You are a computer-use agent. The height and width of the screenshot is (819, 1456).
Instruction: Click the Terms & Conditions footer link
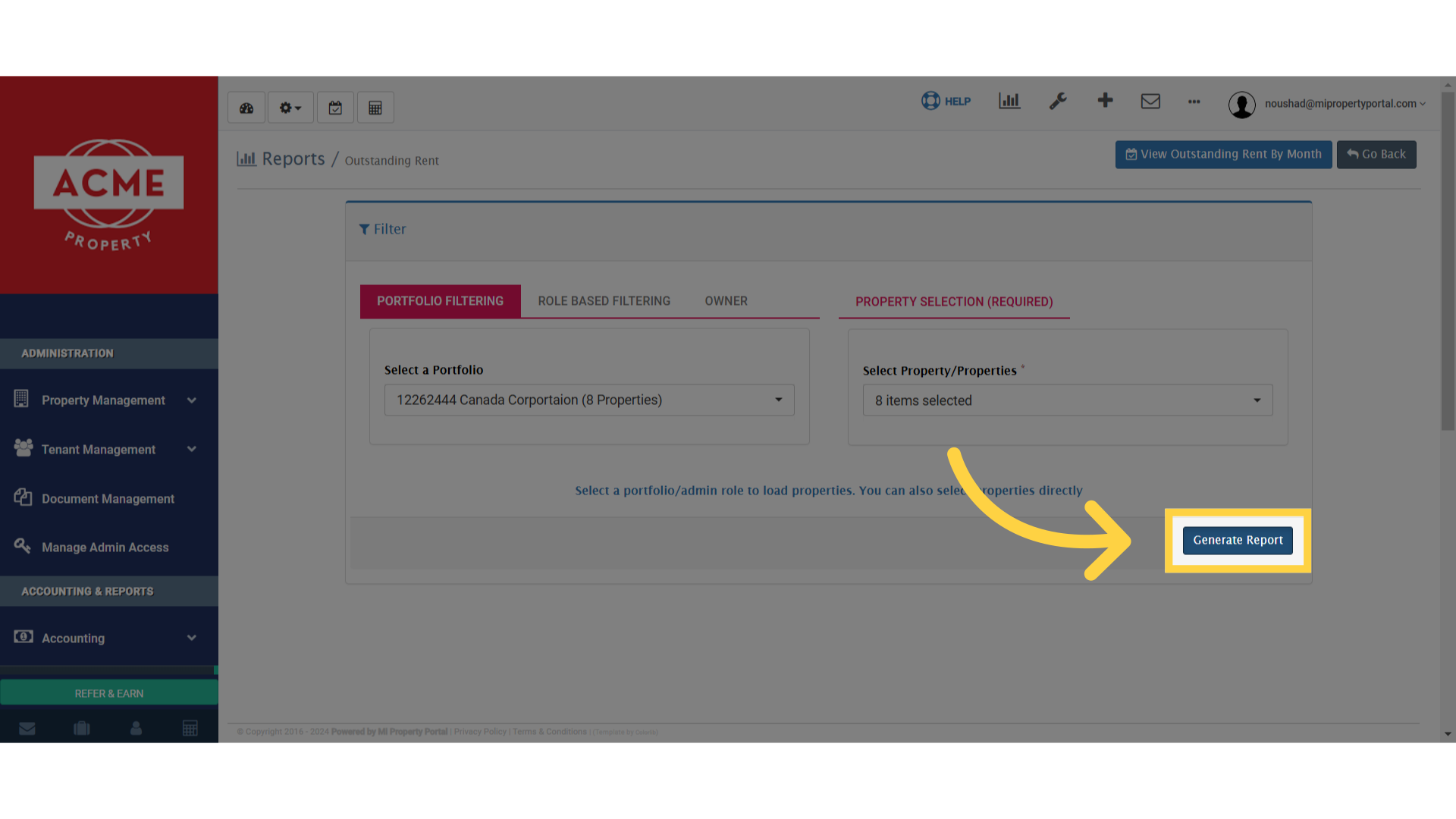pos(550,732)
